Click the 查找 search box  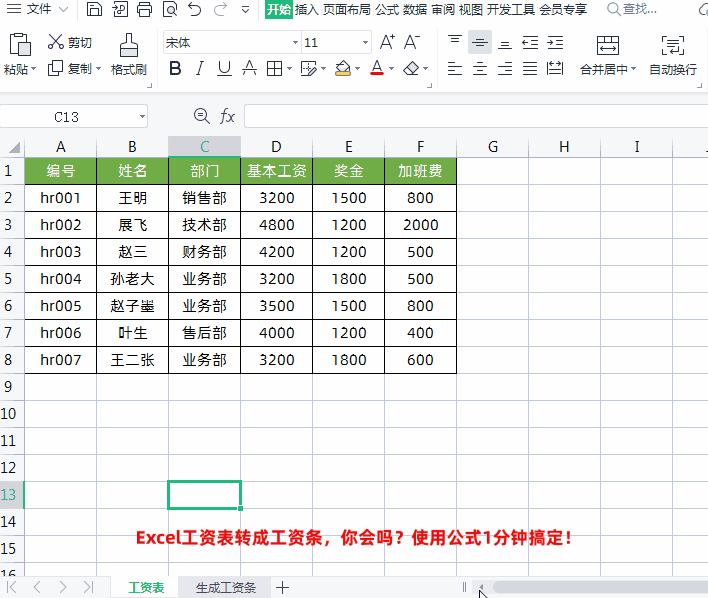(x=632, y=9)
